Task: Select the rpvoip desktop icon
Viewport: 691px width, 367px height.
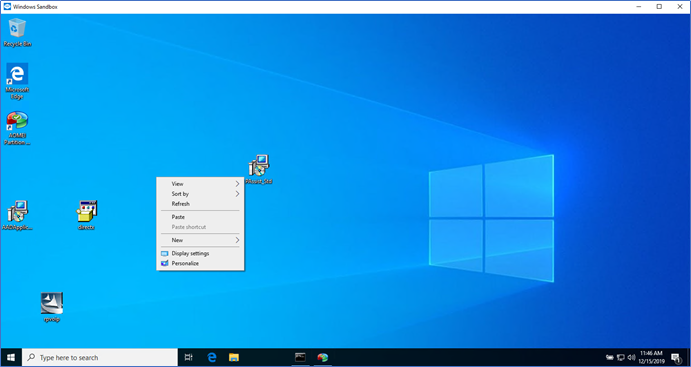Action: (52, 307)
